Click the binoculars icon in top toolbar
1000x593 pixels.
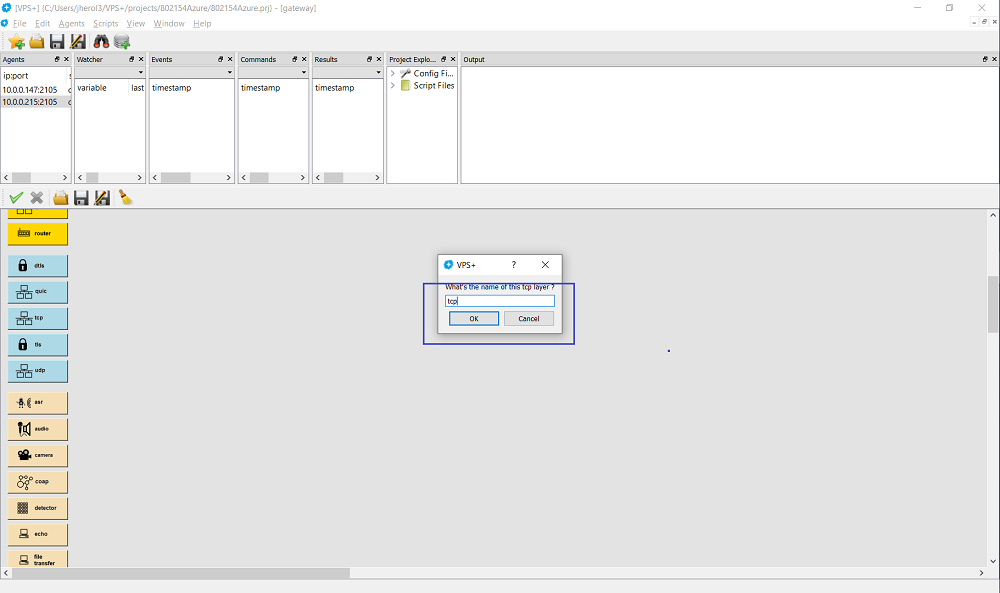point(101,41)
